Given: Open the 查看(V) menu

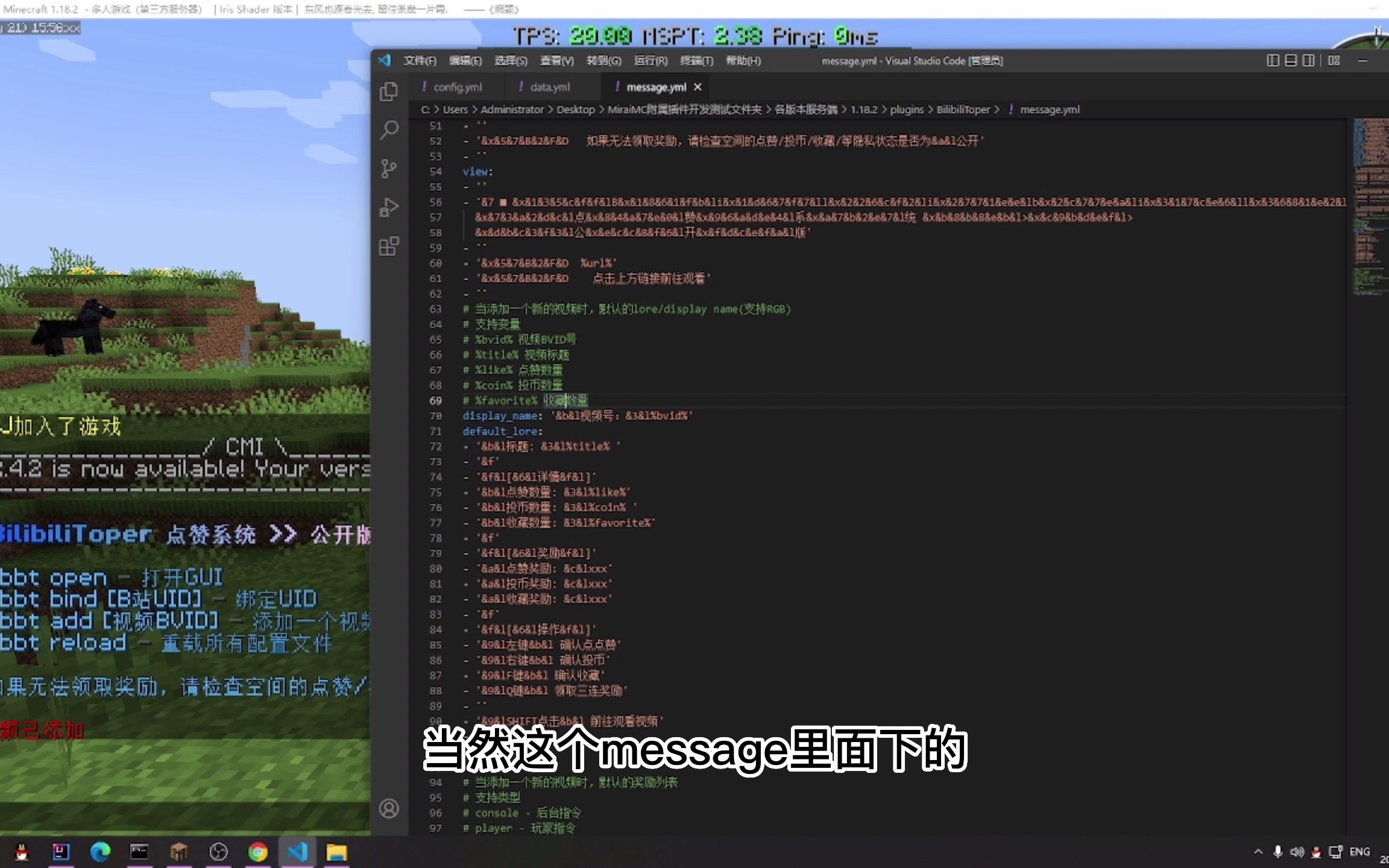Looking at the screenshot, I should coord(556,61).
